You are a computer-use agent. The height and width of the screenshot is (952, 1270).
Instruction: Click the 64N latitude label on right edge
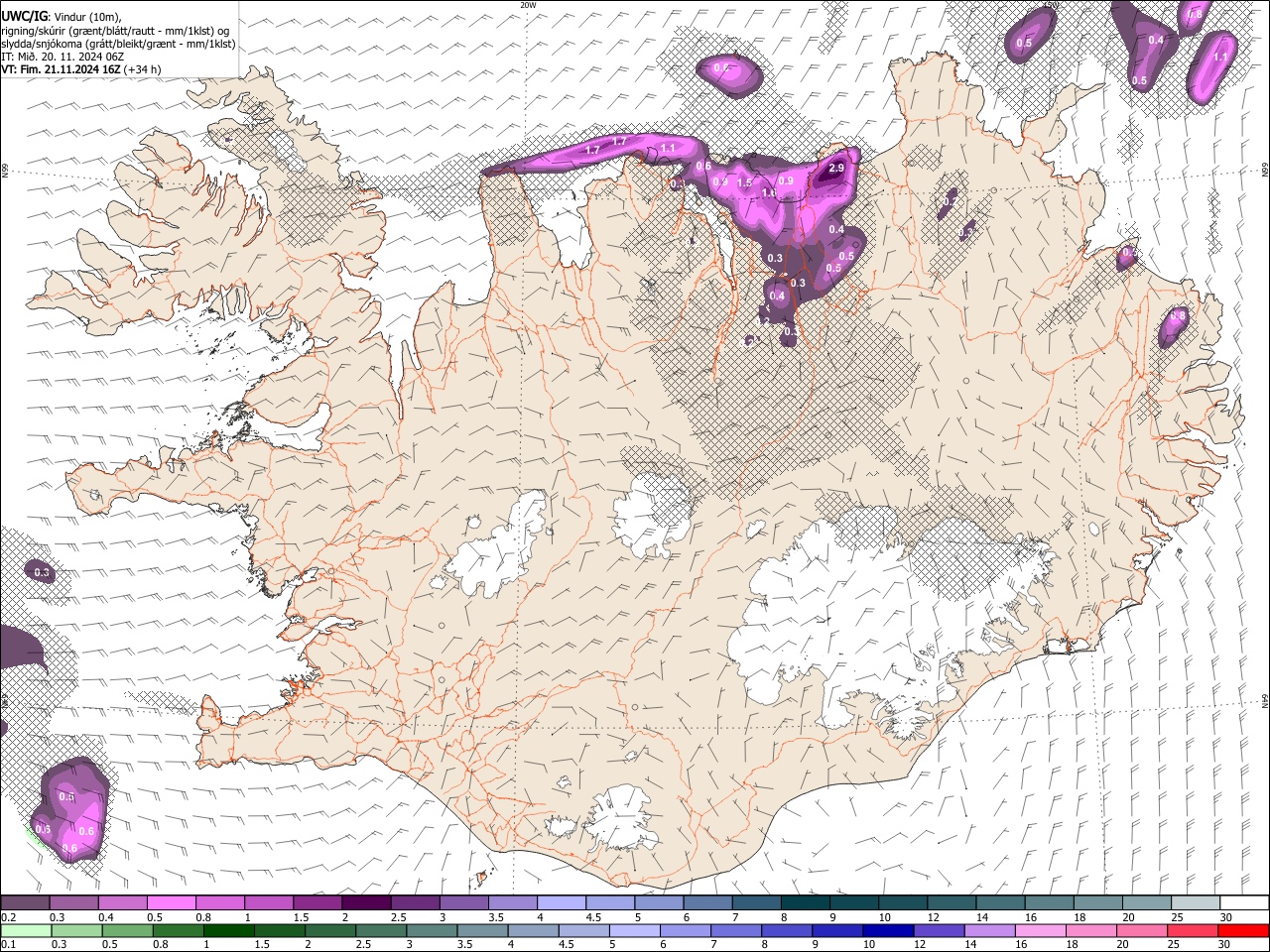tap(1265, 700)
